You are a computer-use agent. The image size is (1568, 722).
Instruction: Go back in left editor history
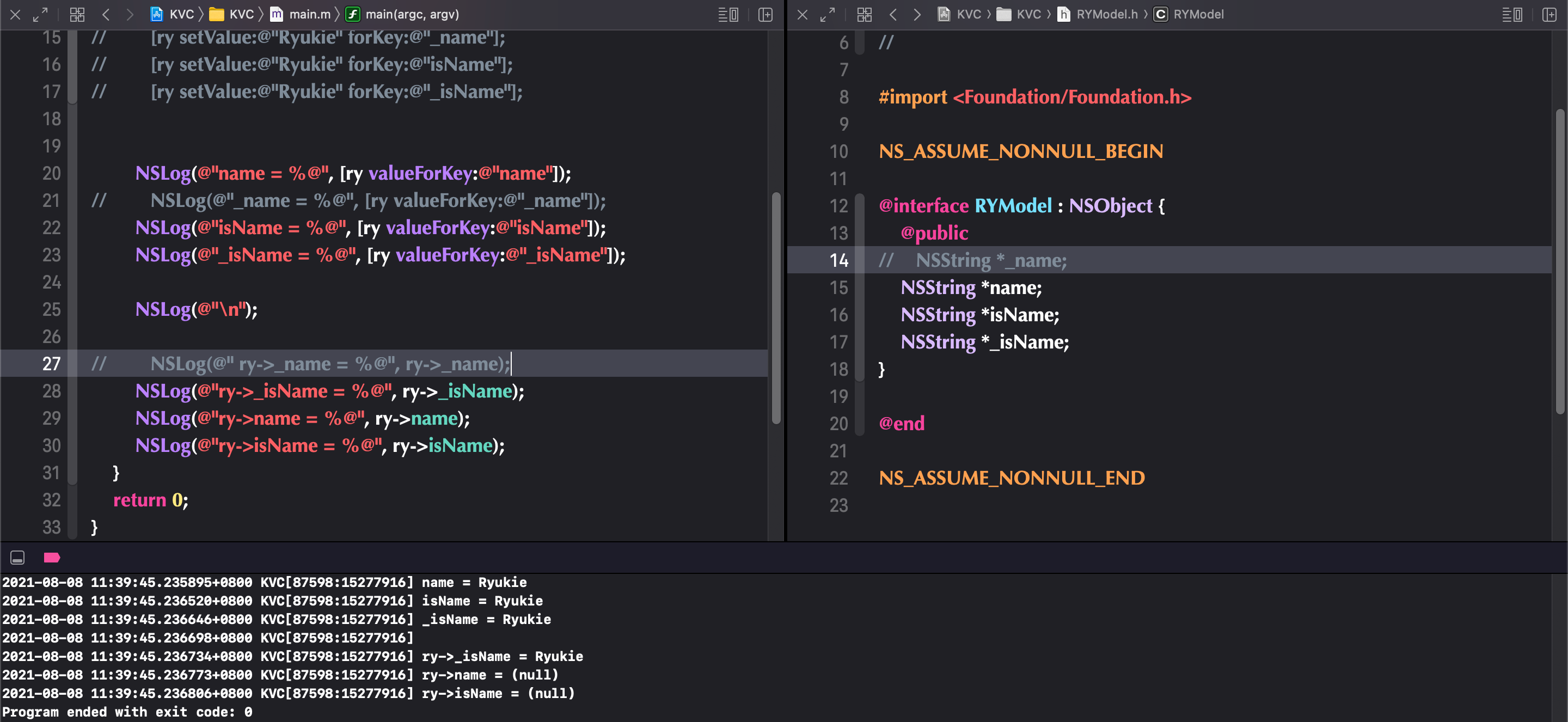tap(106, 14)
